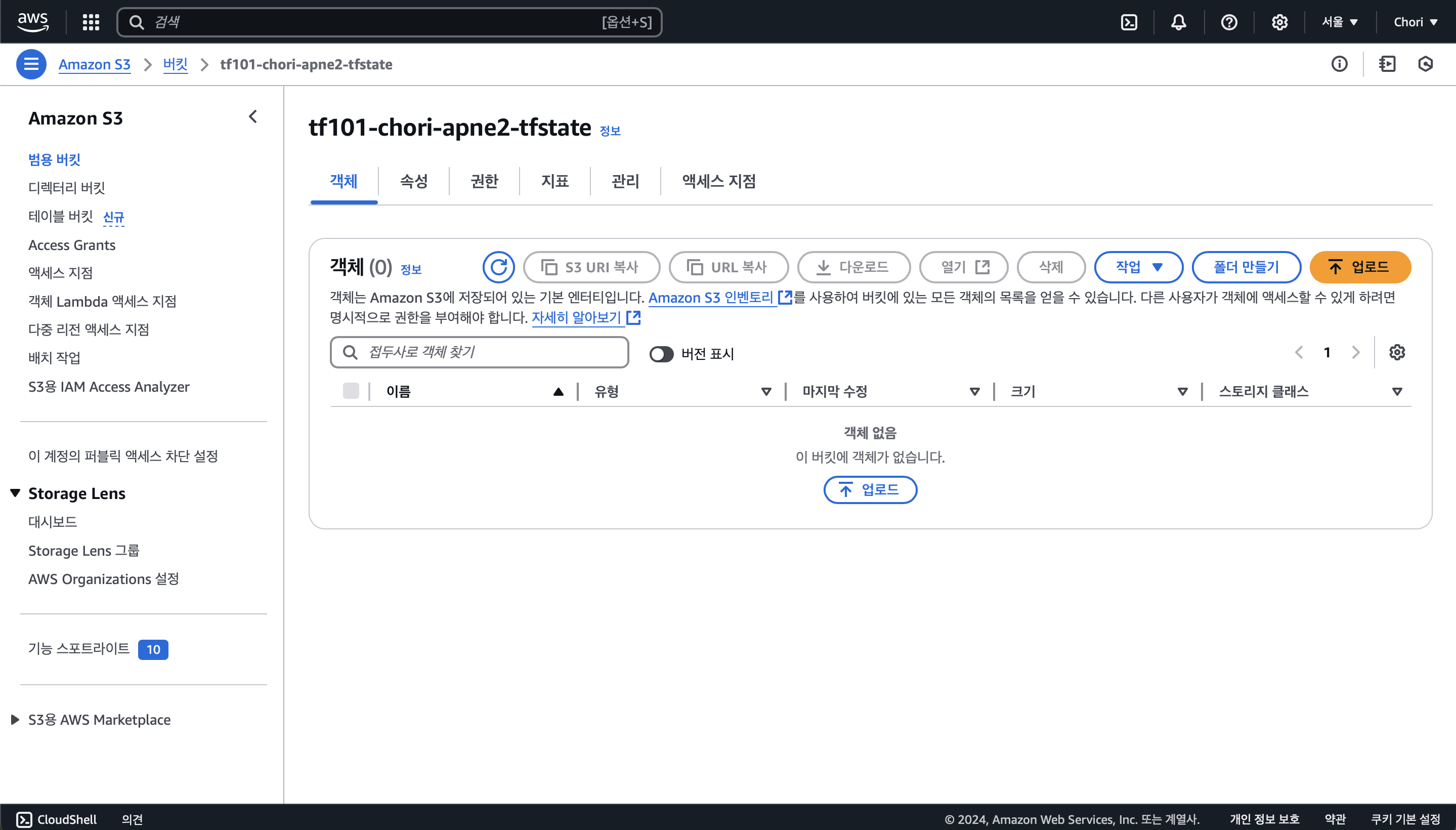Open the info panel icon
Screen dimensions: 1456x830
1339,64
